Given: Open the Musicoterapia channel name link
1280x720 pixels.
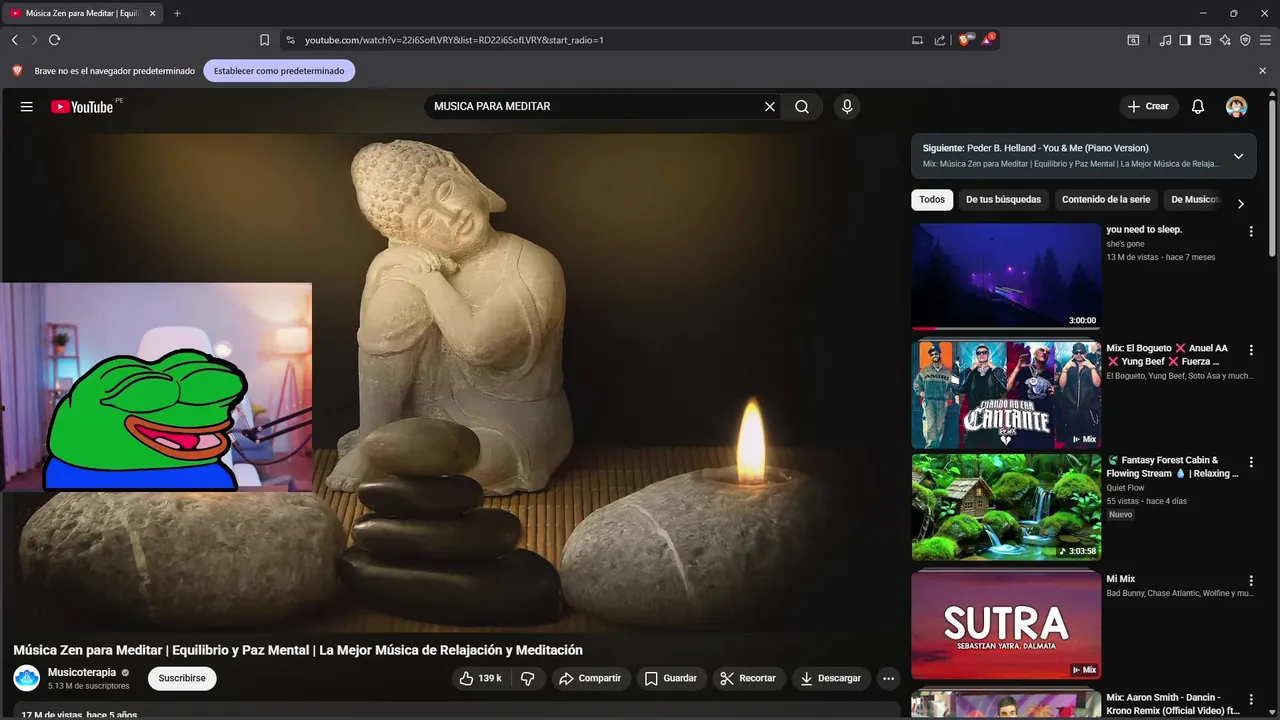Looking at the screenshot, I should coord(82,672).
